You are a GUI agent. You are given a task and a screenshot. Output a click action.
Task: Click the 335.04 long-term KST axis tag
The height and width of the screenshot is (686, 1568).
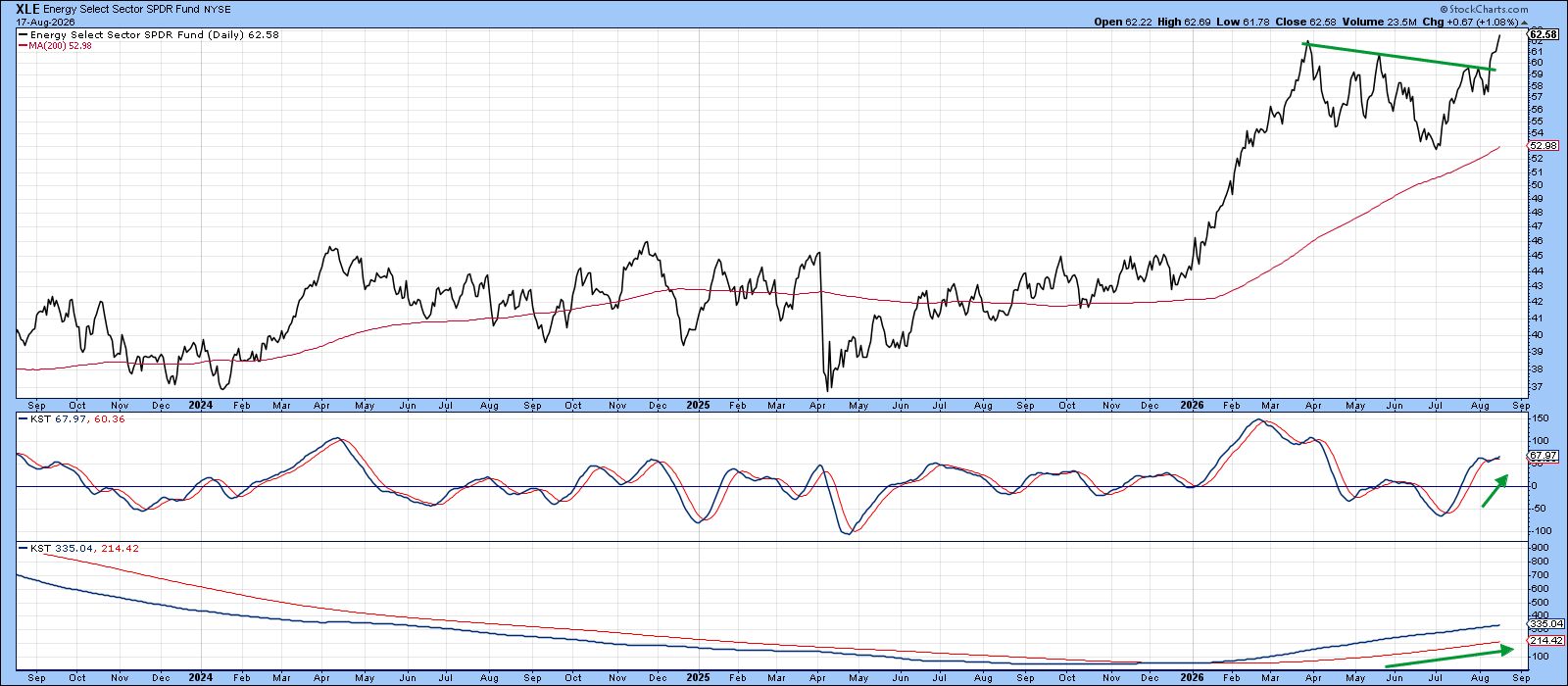pos(1544,623)
